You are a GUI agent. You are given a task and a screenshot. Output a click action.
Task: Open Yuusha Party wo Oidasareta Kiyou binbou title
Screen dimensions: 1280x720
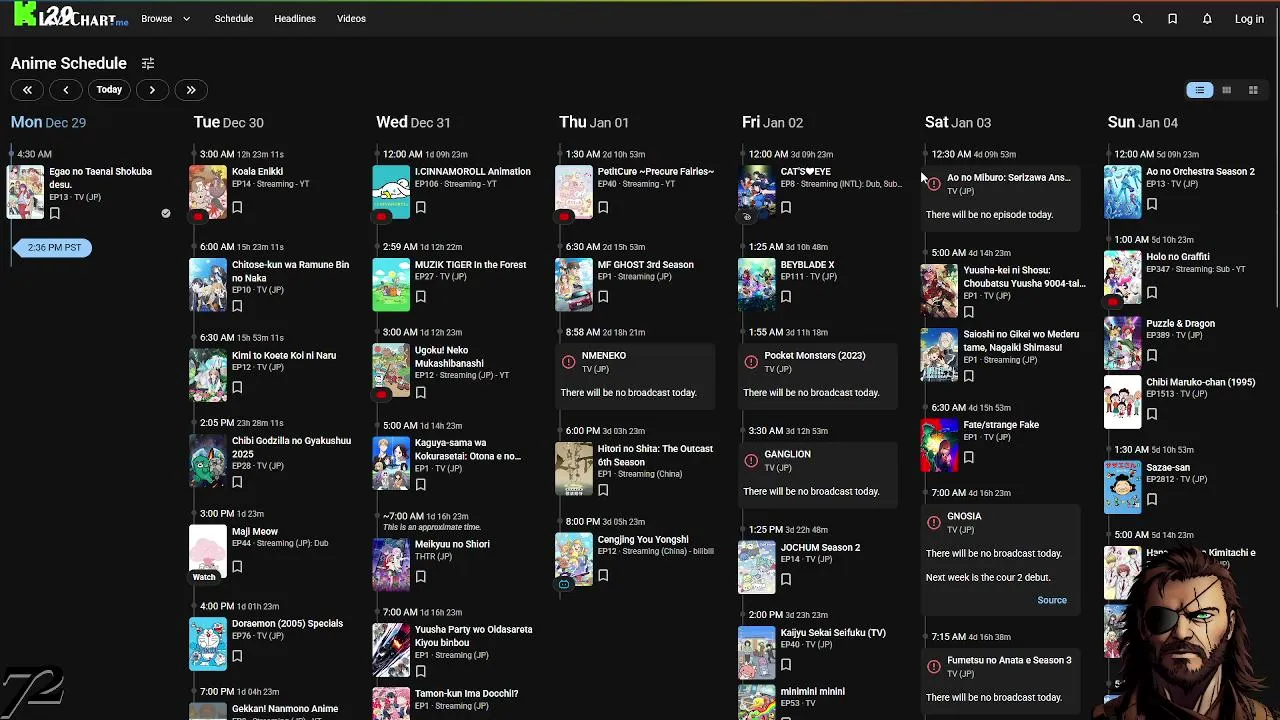(x=473, y=636)
